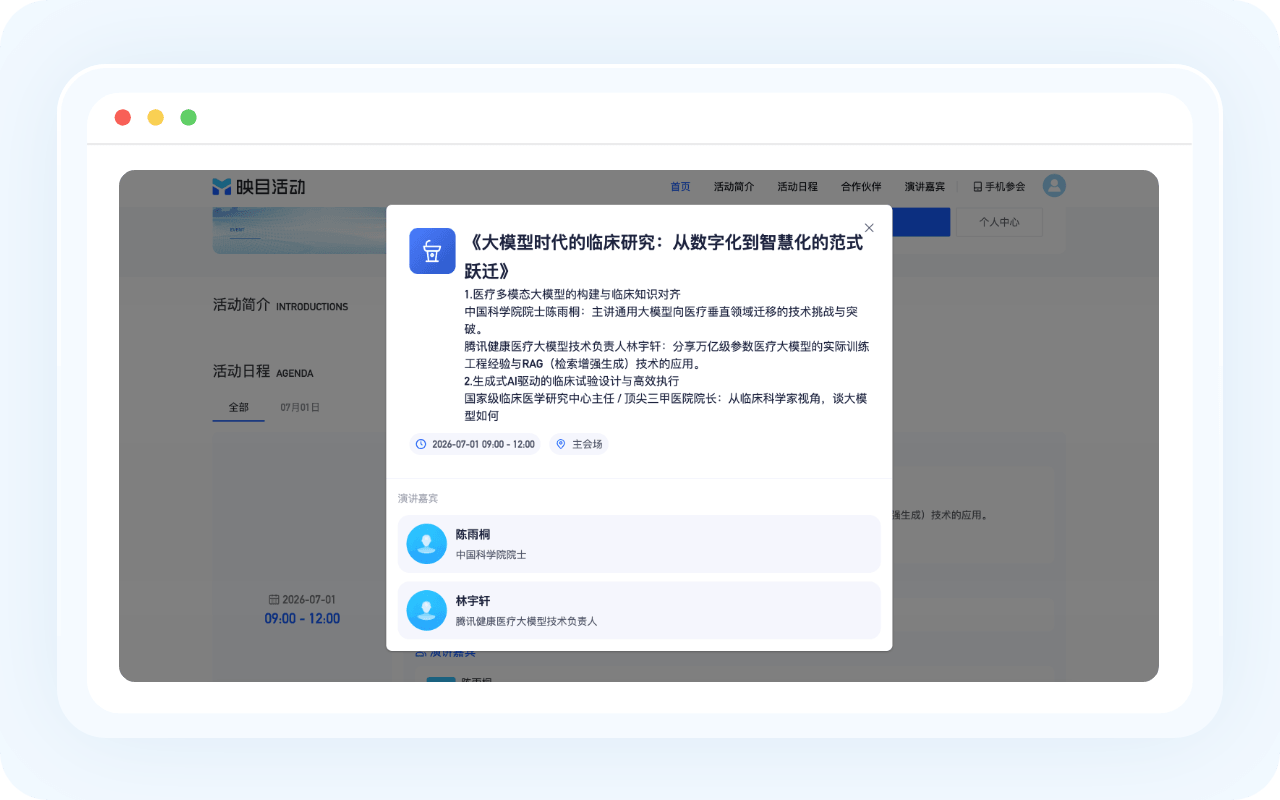Select the 07月01日 agenda tab
1280x800 pixels.
(300, 408)
